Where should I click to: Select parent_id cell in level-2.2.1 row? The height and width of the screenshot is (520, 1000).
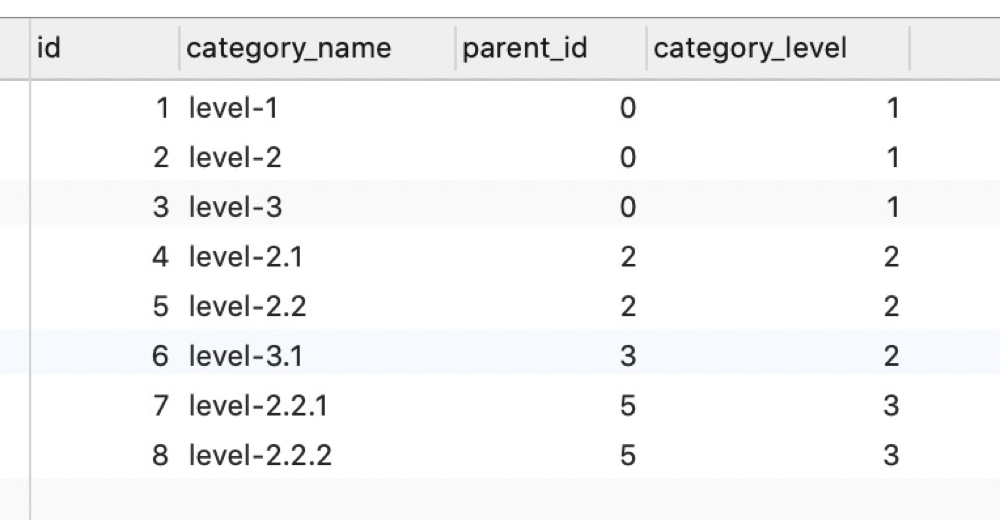tap(551, 405)
